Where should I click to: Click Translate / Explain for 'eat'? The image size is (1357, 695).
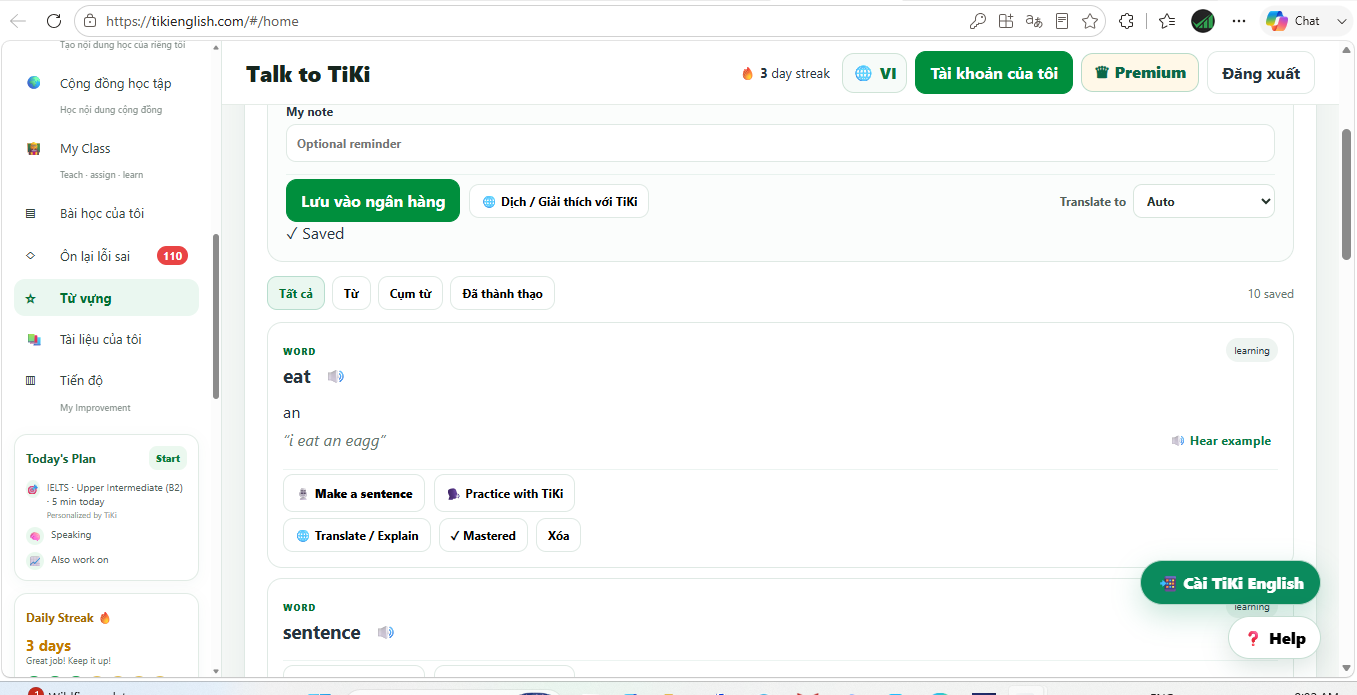click(x=357, y=535)
